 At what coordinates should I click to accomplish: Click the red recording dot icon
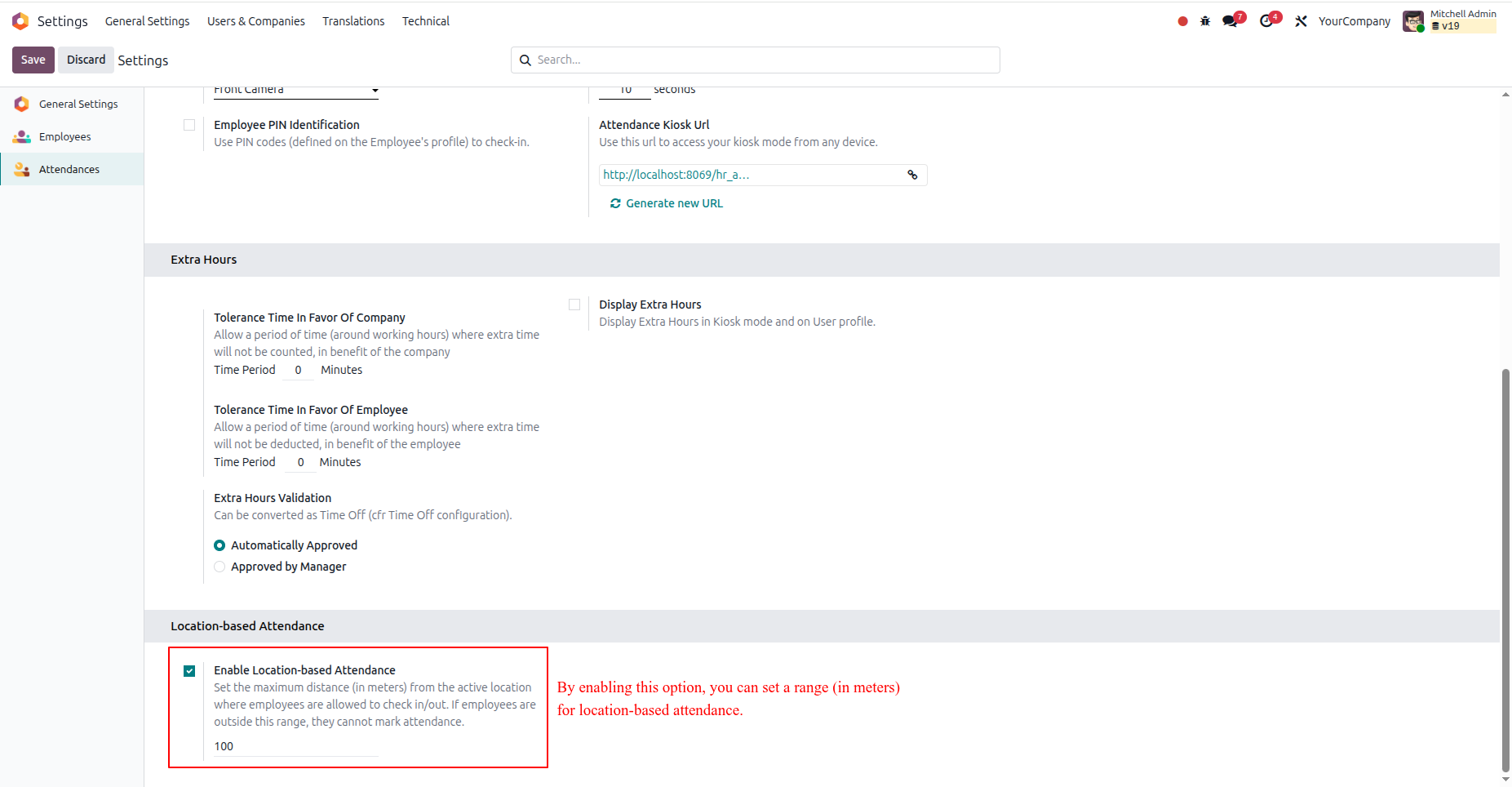(1182, 21)
